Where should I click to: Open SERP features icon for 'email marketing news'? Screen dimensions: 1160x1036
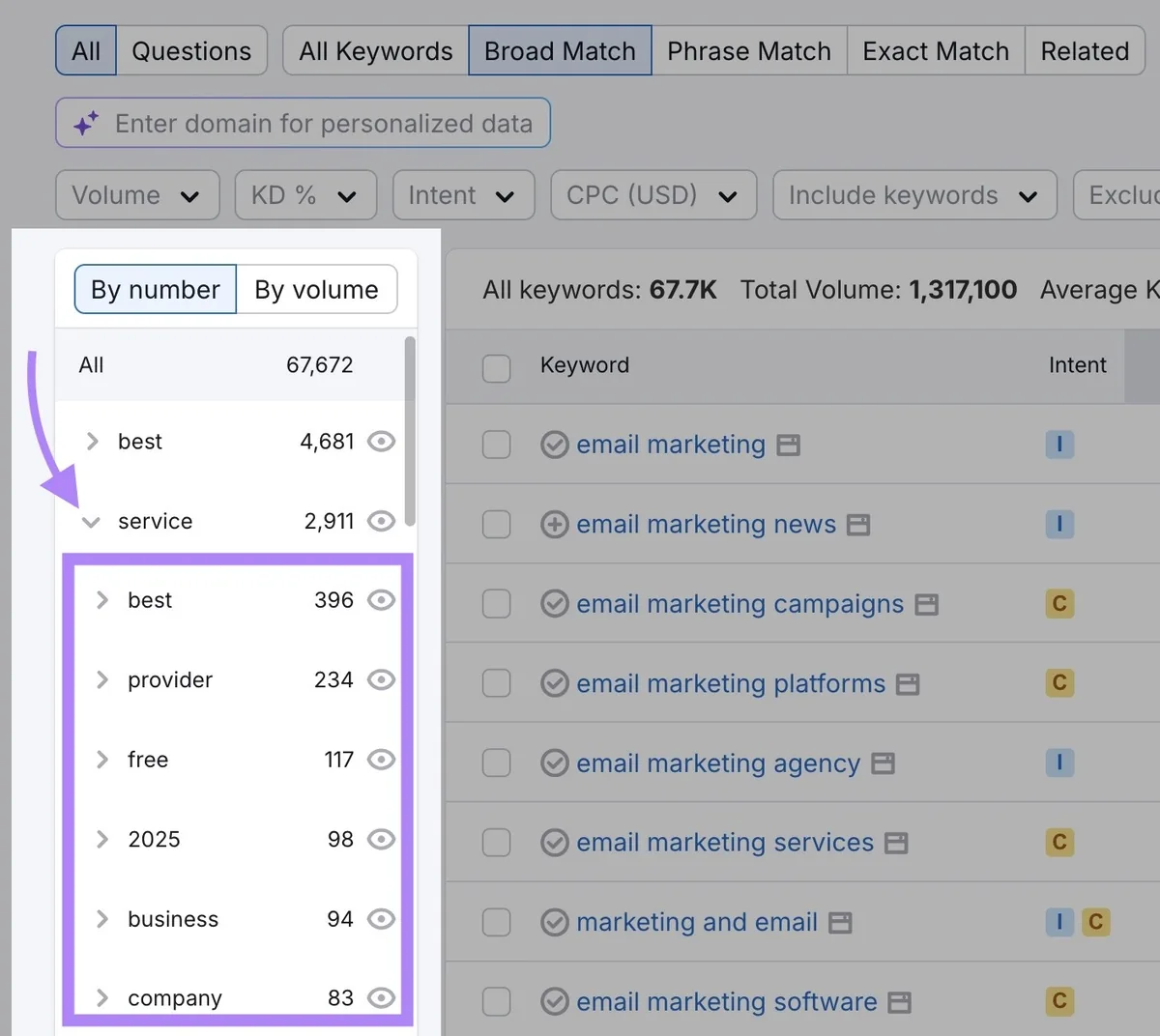(858, 525)
